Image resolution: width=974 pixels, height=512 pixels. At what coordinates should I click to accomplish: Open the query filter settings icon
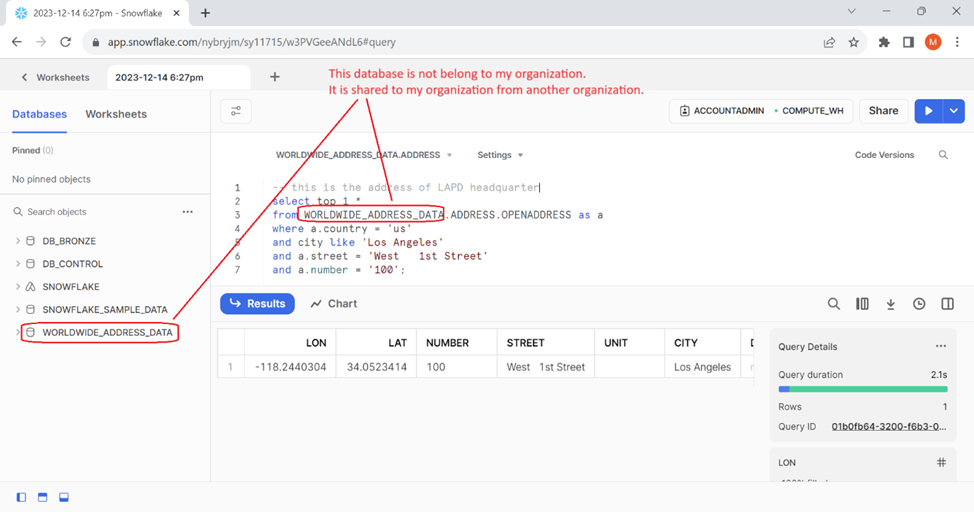[236, 111]
